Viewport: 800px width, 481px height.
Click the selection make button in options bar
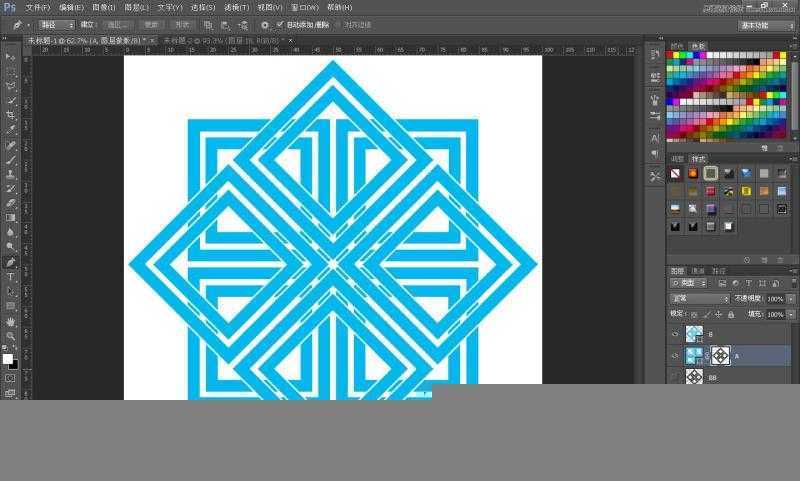[x=116, y=24]
